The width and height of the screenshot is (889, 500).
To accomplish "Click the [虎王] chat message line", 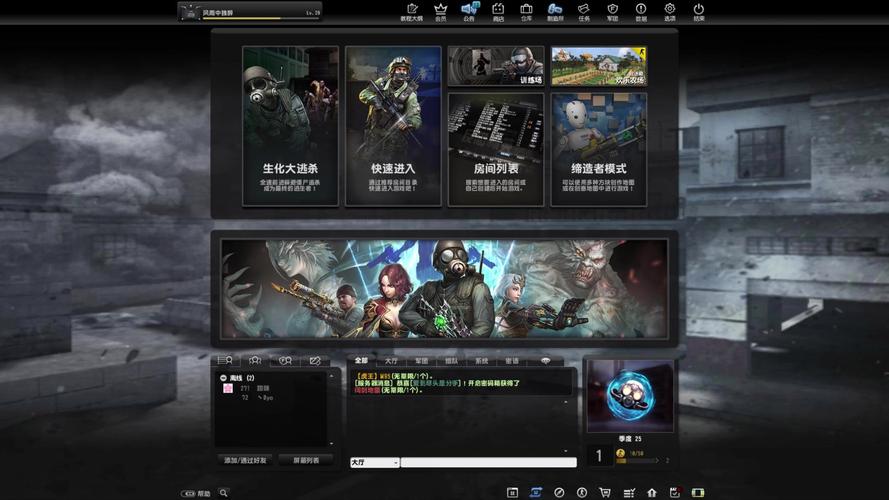I will (x=394, y=376).
